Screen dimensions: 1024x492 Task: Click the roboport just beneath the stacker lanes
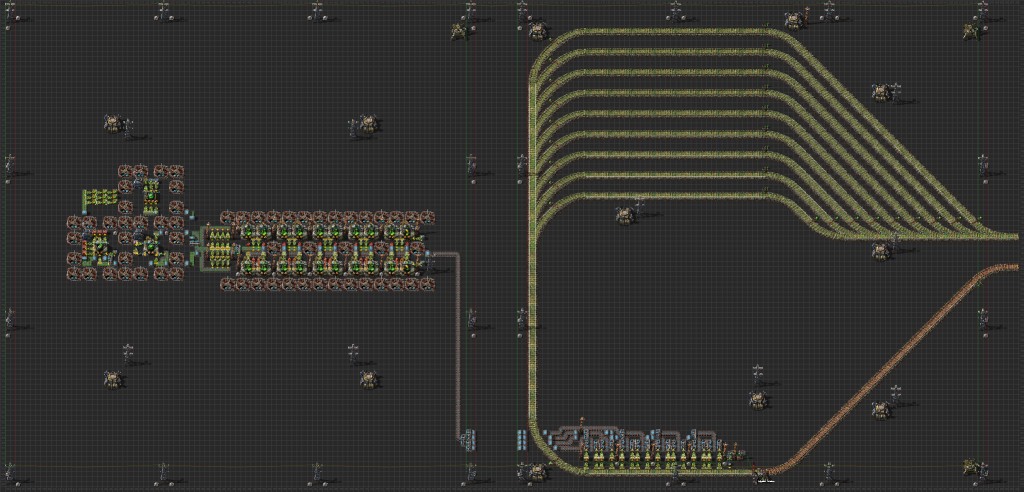625,214
